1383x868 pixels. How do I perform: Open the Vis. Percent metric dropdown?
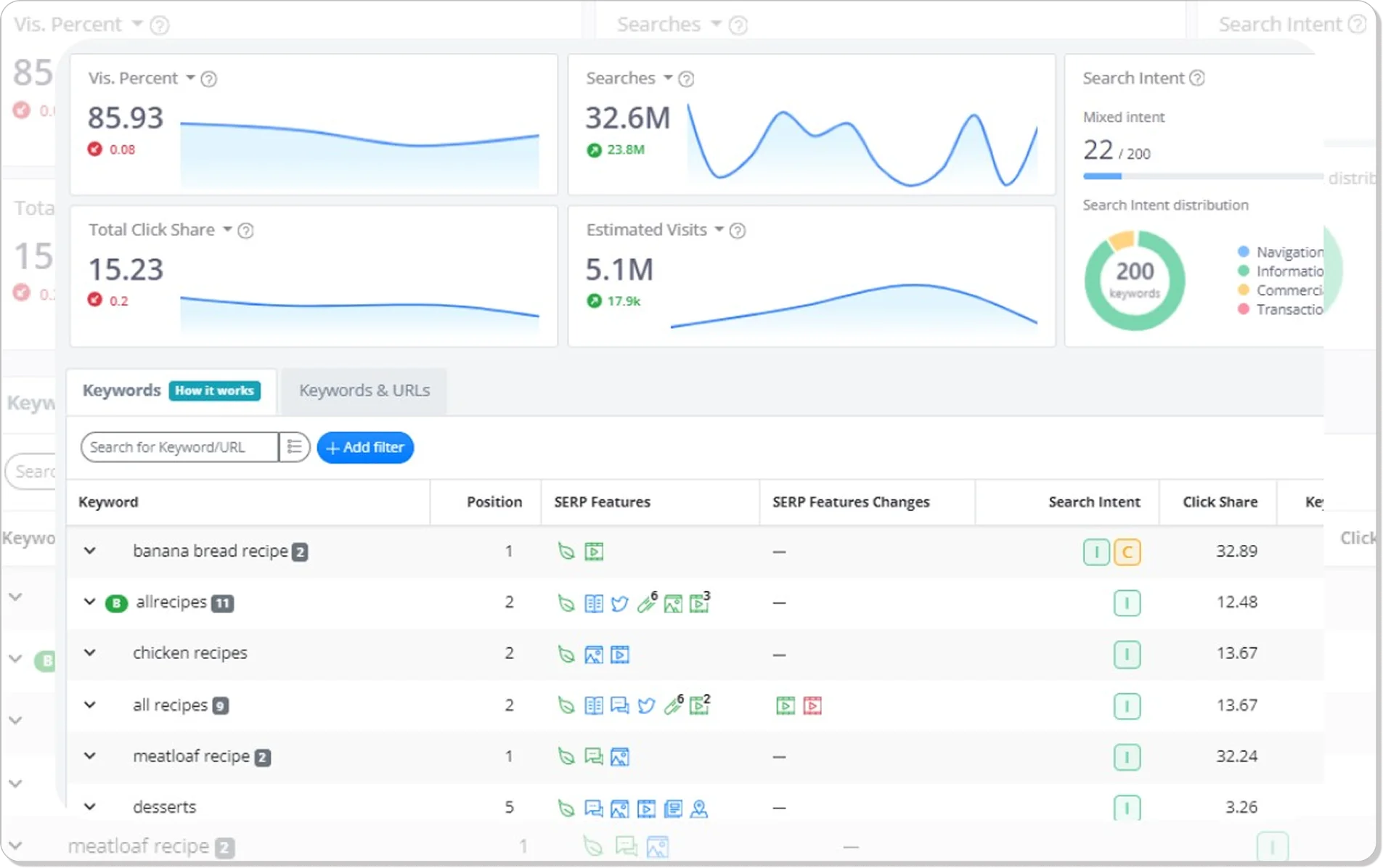[x=192, y=78]
